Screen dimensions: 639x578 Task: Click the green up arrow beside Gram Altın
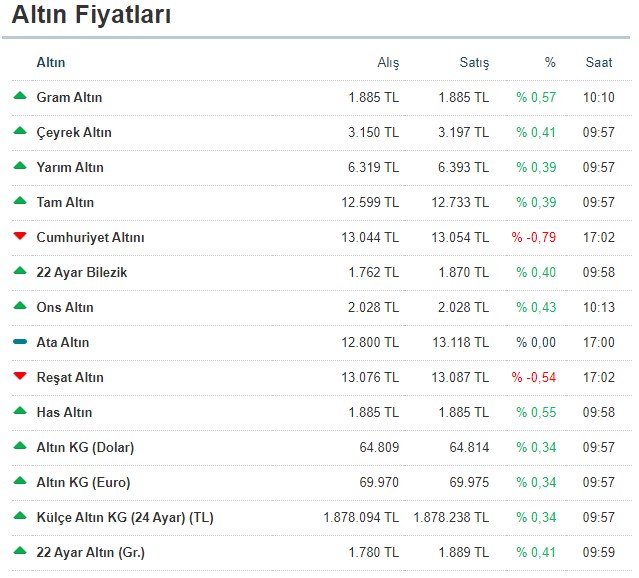[20, 96]
